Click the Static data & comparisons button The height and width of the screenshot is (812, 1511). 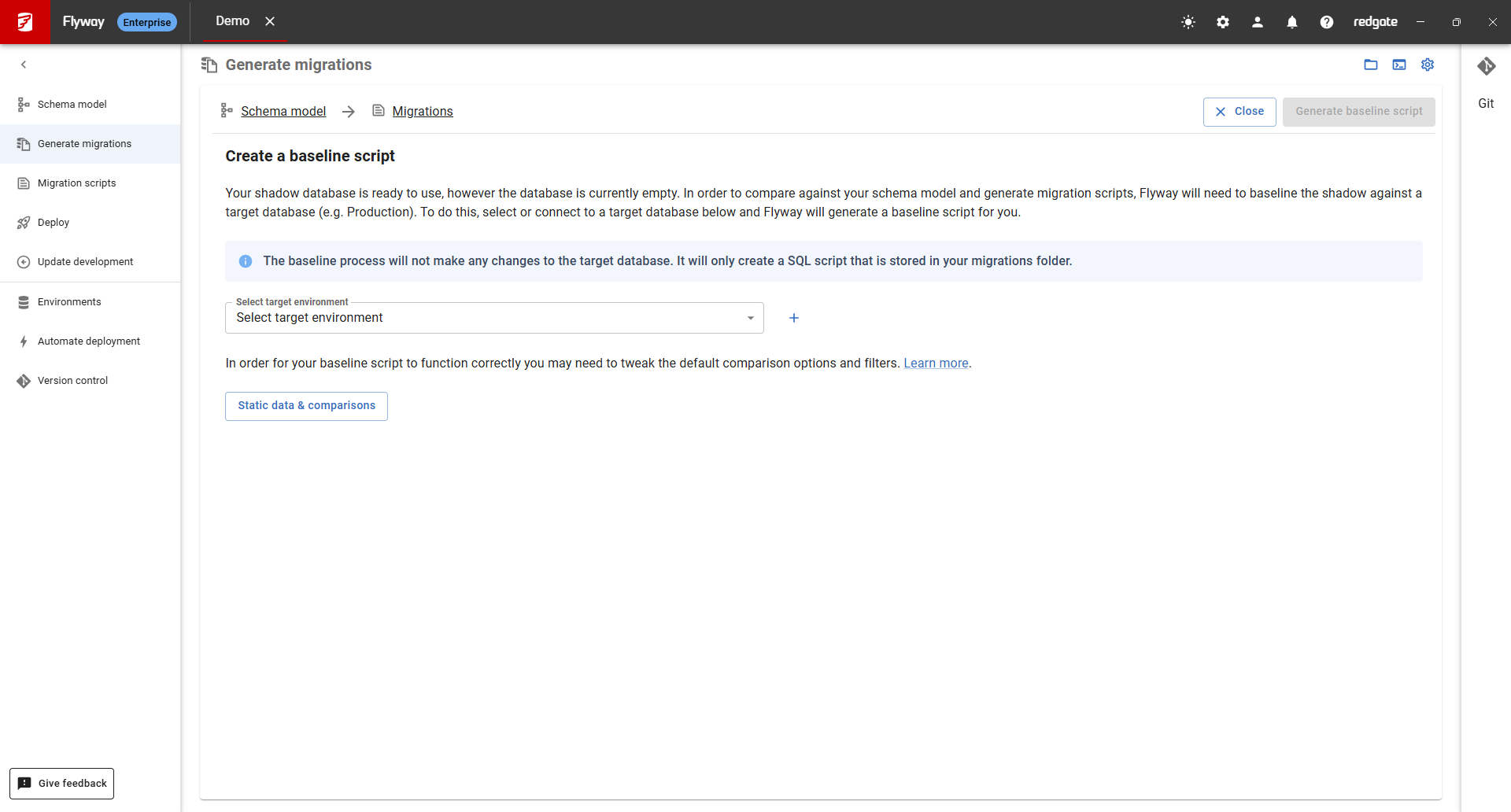[x=306, y=406]
